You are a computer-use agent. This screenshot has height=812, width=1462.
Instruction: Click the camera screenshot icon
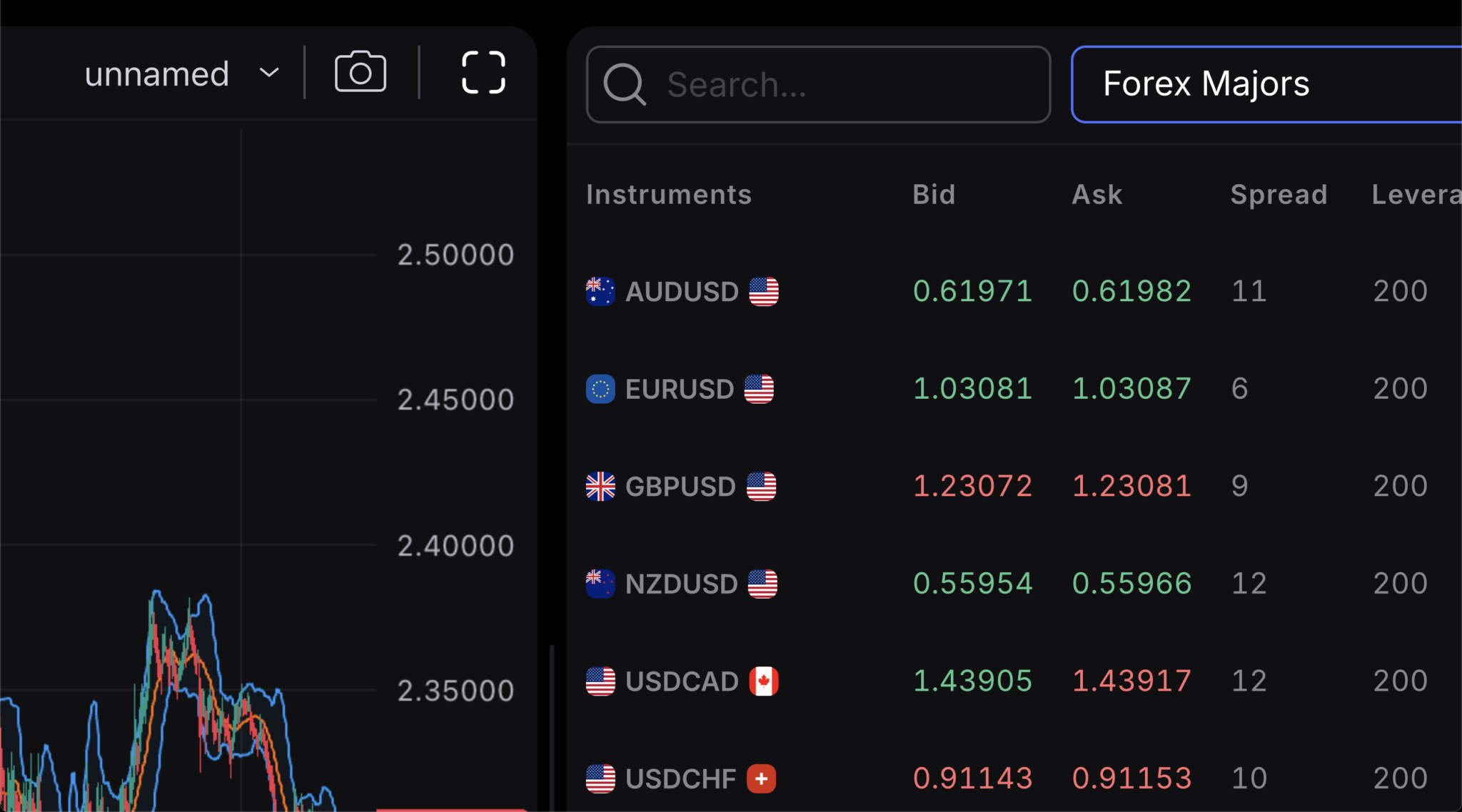point(360,71)
